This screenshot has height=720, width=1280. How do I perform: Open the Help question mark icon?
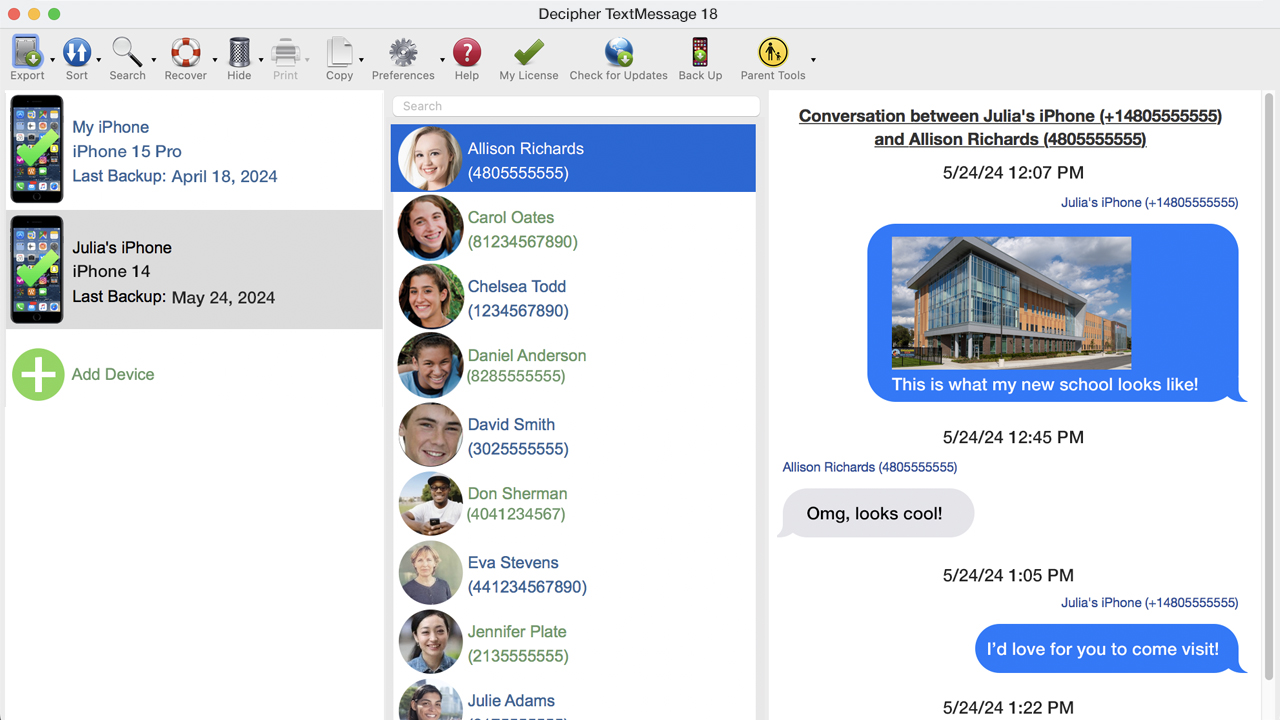coord(466,53)
